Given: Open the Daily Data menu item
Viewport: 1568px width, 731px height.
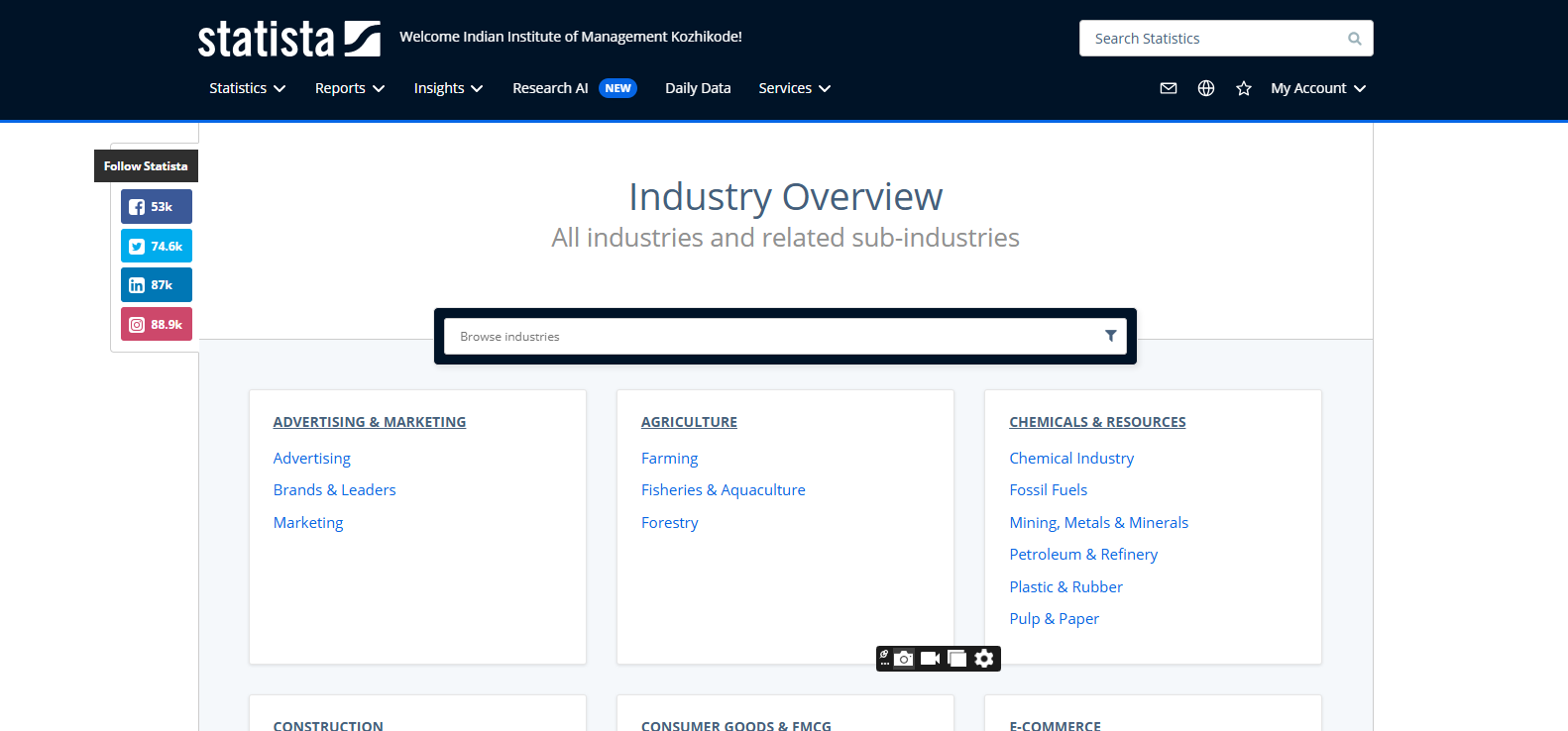Looking at the screenshot, I should pos(698,88).
